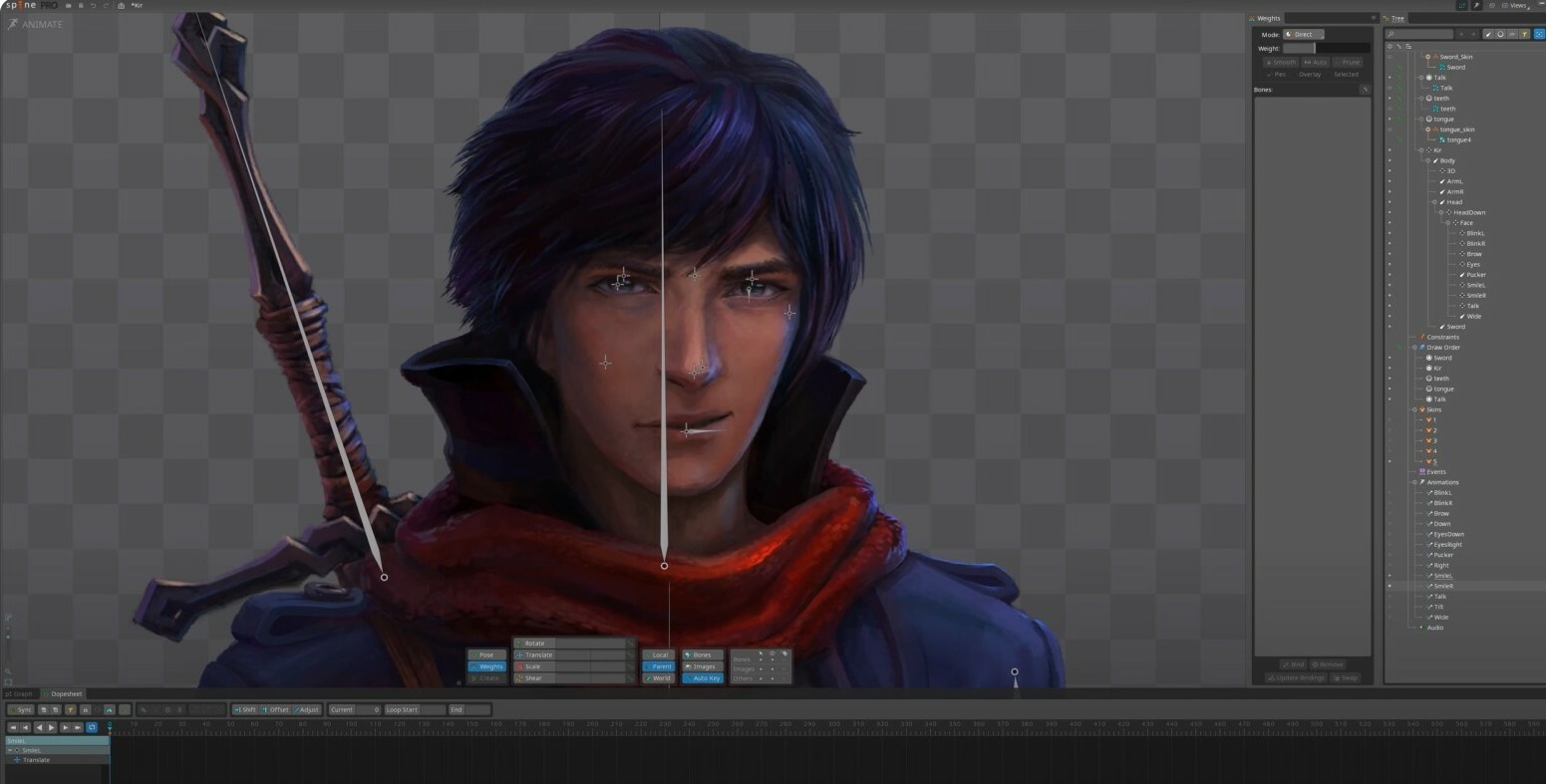The width and height of the screenshot is (1546, 784).
Task: Collapse the Draw Order node
Action: click(x=1414, y=348)
